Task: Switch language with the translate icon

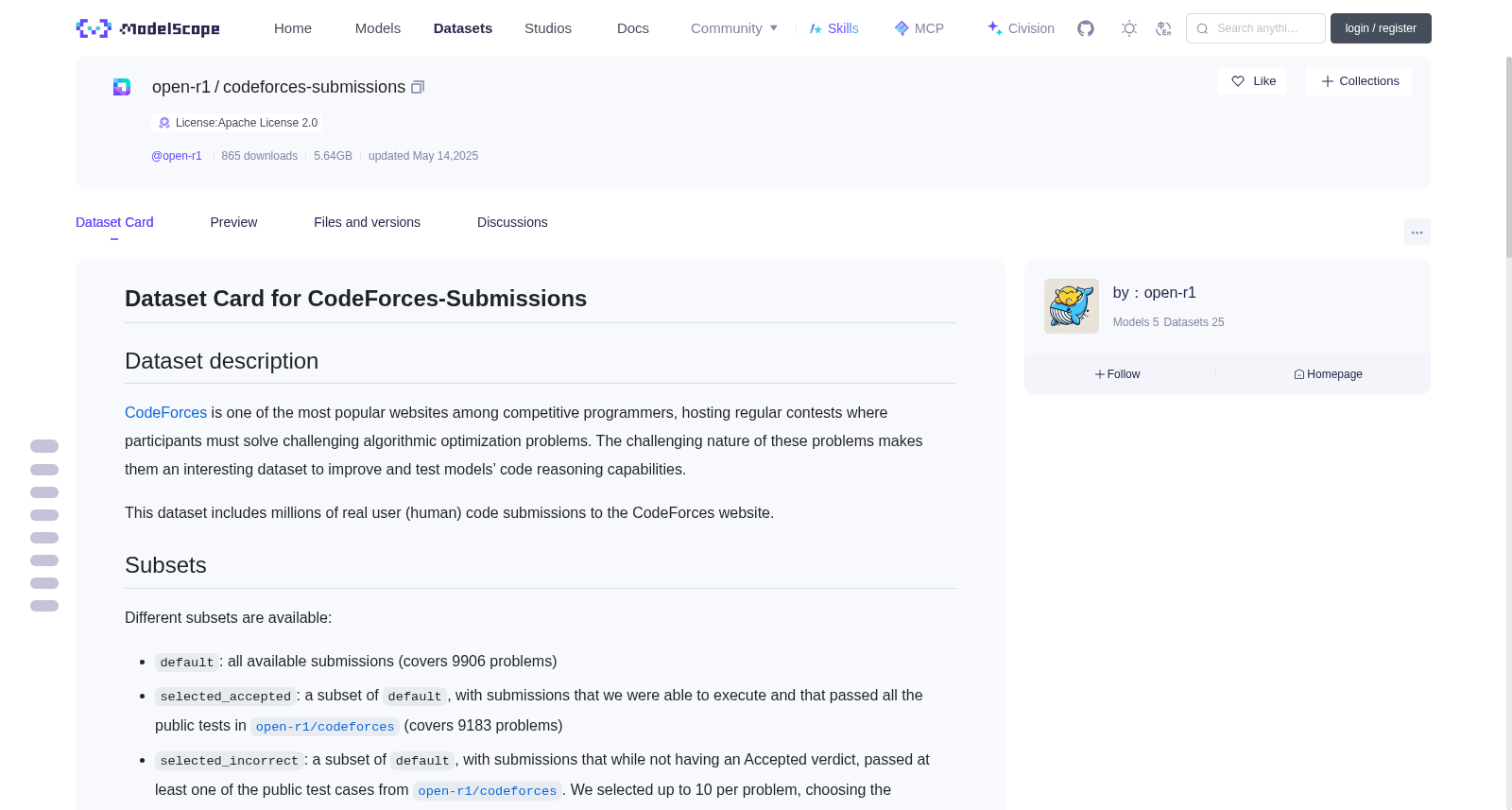Action: pos(1163,28)
